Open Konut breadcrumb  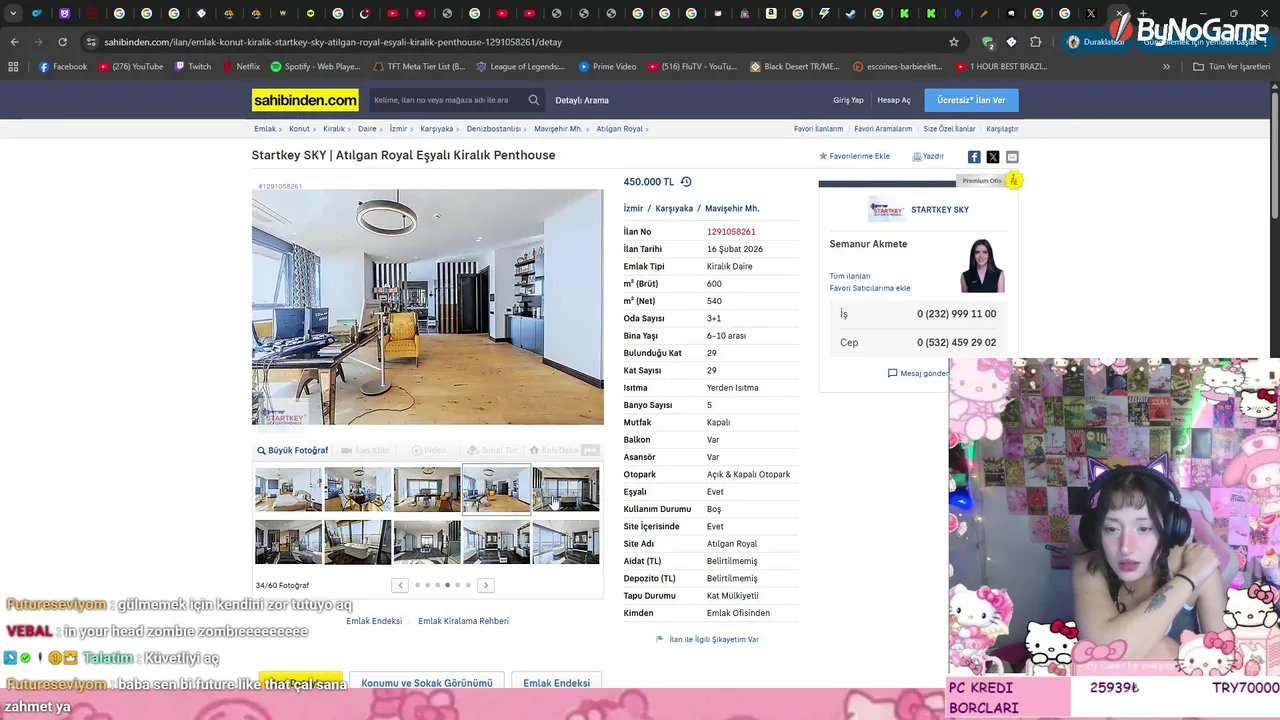[299, 129]
